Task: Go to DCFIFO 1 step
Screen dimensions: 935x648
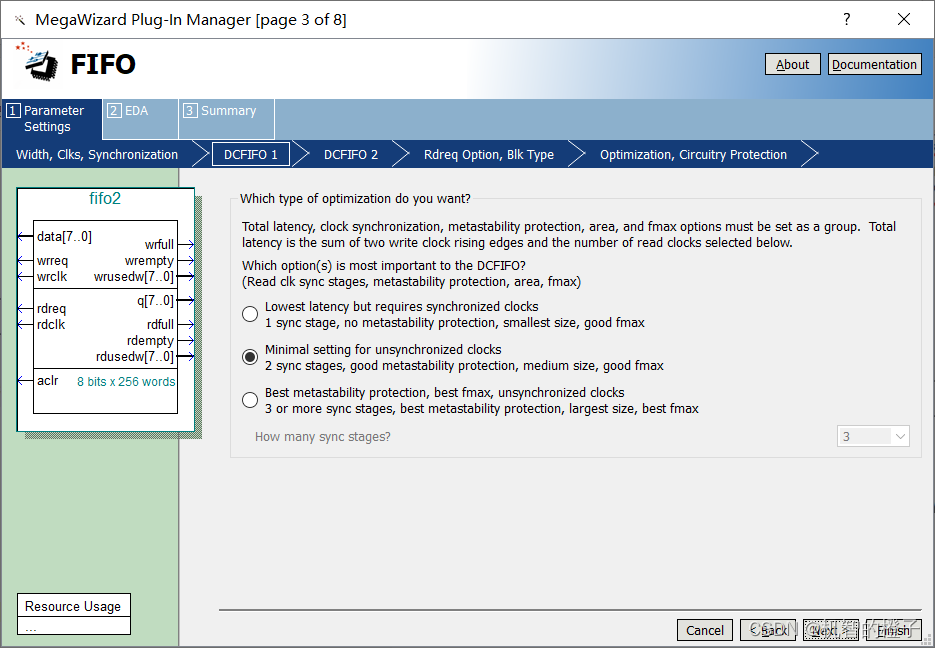Action: (251, 154)
